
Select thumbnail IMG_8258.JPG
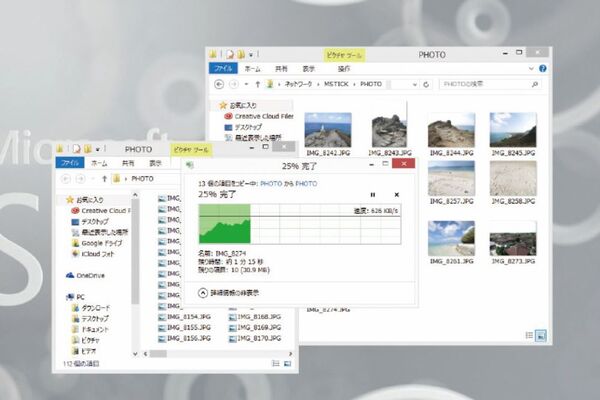(x=513, y=183)
